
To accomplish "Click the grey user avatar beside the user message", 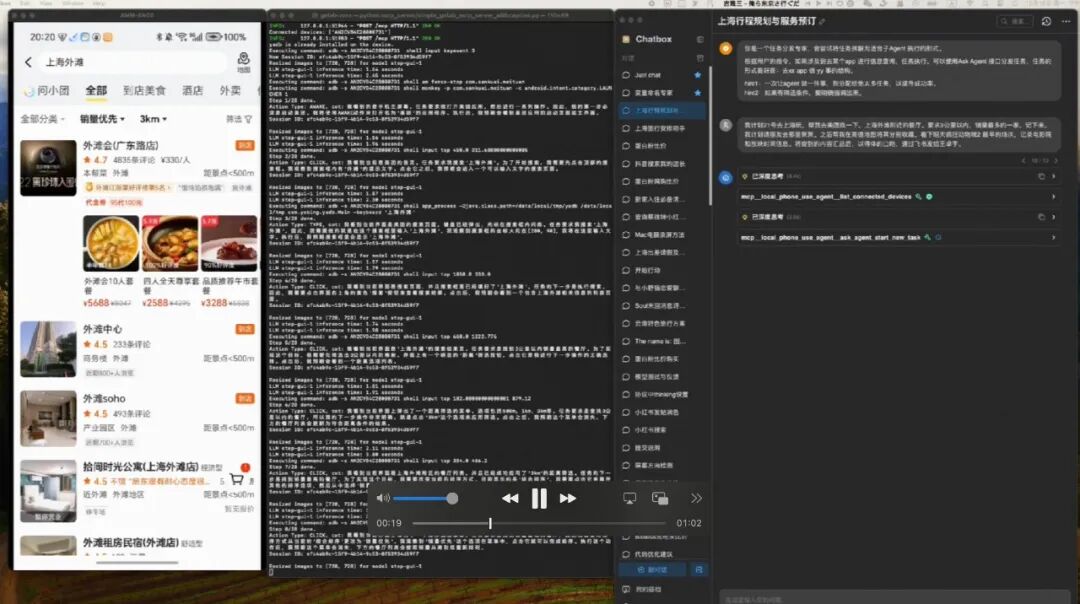I will 725,125.
